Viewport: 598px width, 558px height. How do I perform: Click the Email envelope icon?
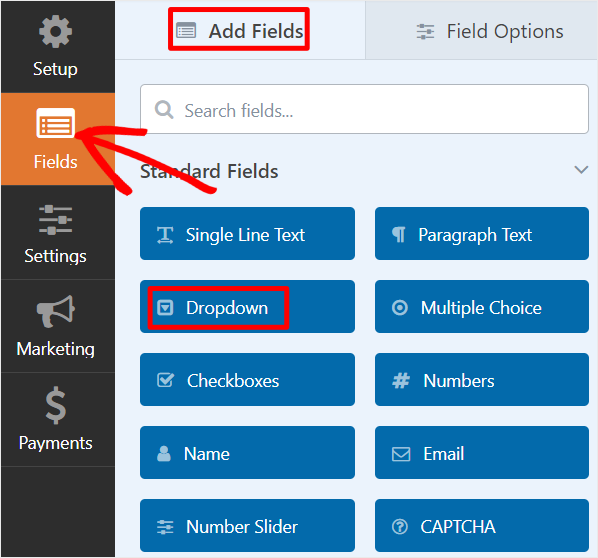(401, 454)
